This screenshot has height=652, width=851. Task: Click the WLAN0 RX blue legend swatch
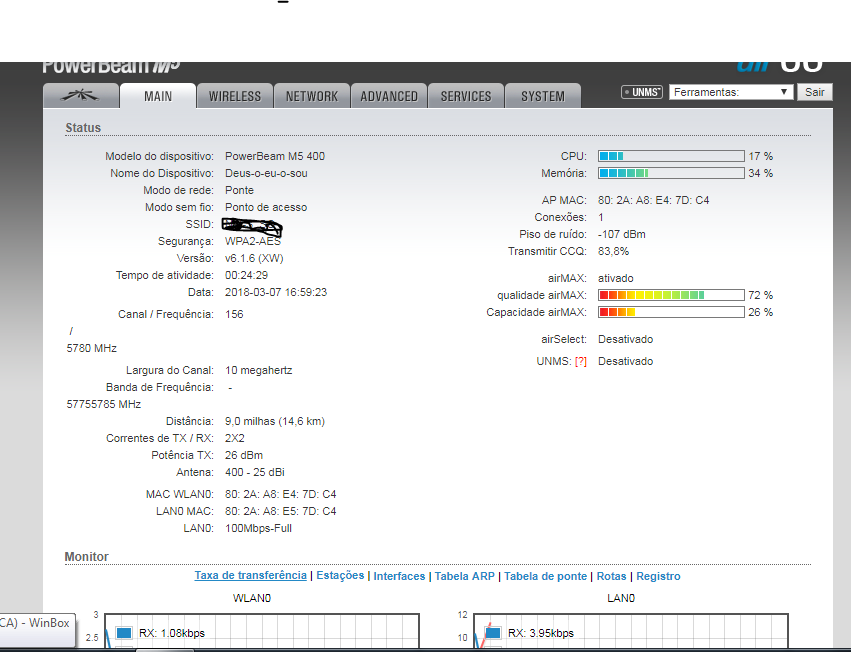pyautogui.click(x=124, y=633)
